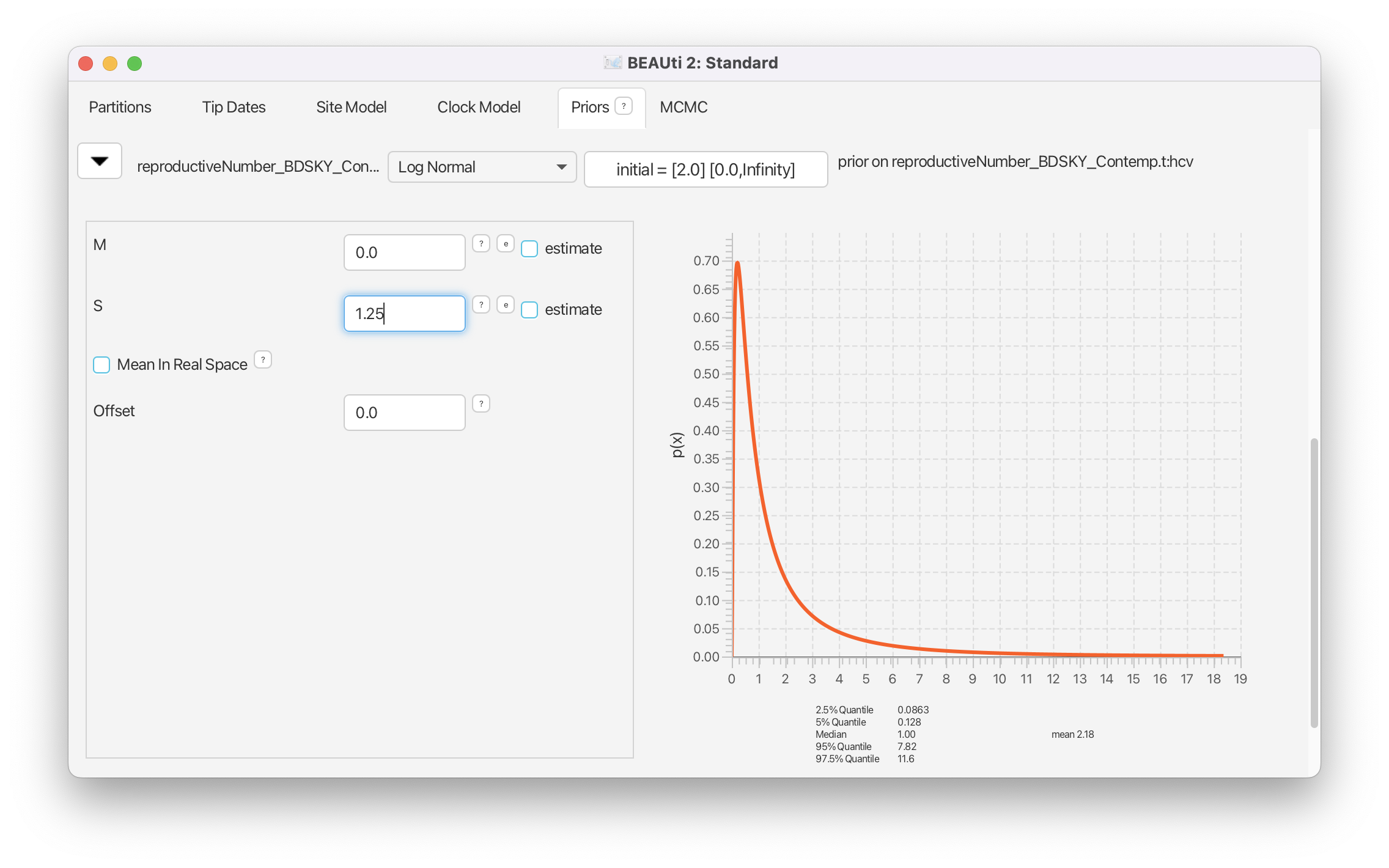Screen dimensions: 1389x868
Task: Open the Log Normal distribution dropdown
Action: pos(482,167)
